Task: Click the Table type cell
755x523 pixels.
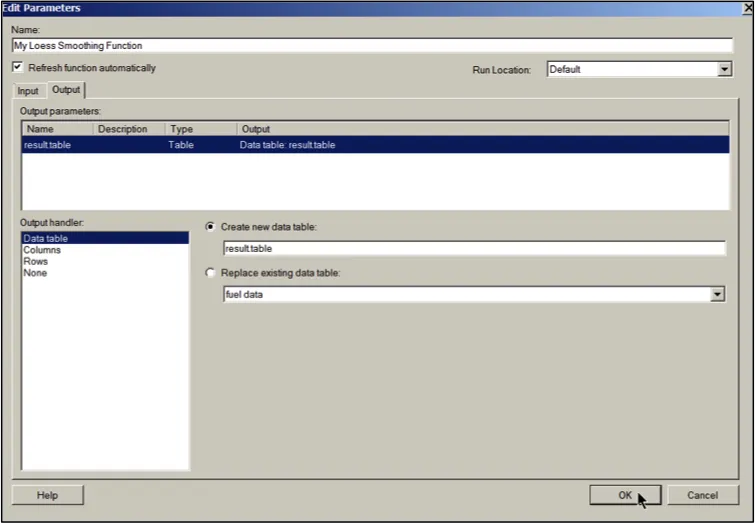Action: click(x=181, y=144)
